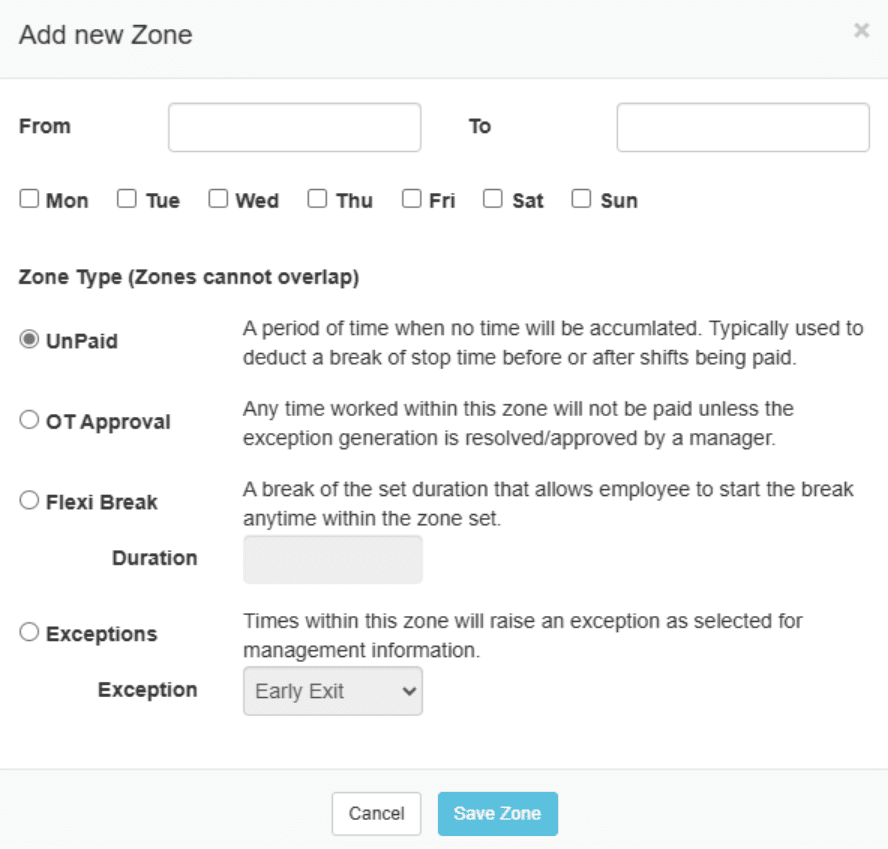Pick the Exceptions radio button

(x=29, y=632)
